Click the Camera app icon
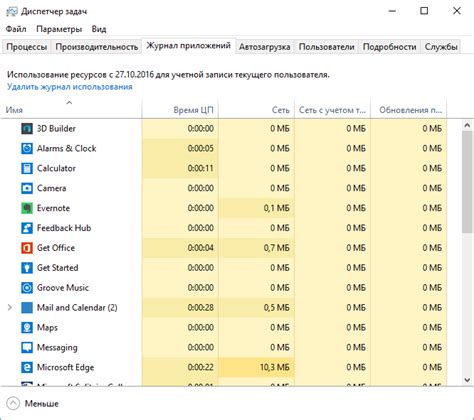This screenshot has width=474, height=420. coord(27,188)
